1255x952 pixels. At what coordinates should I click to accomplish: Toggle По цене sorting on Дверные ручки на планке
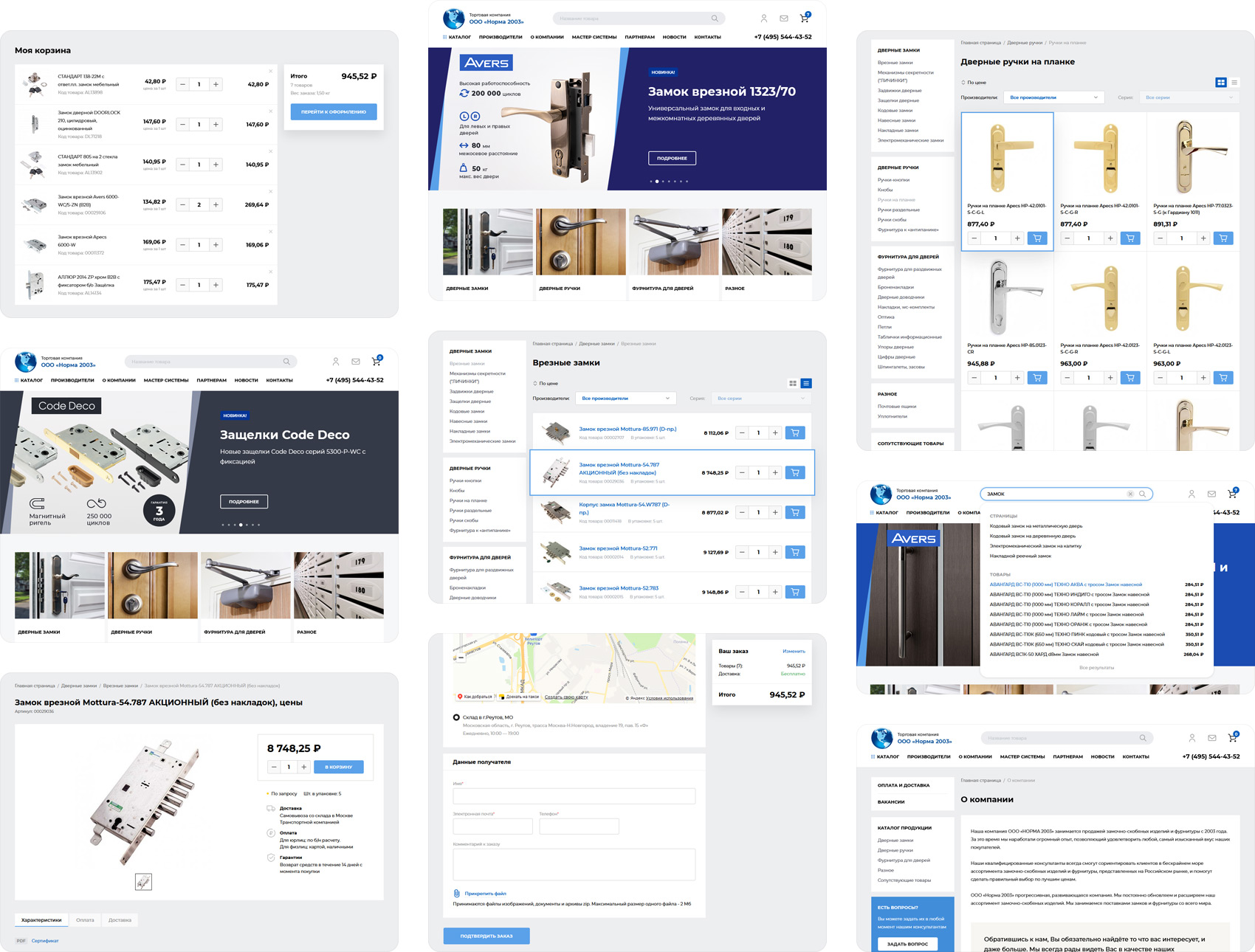click(974, 83)
